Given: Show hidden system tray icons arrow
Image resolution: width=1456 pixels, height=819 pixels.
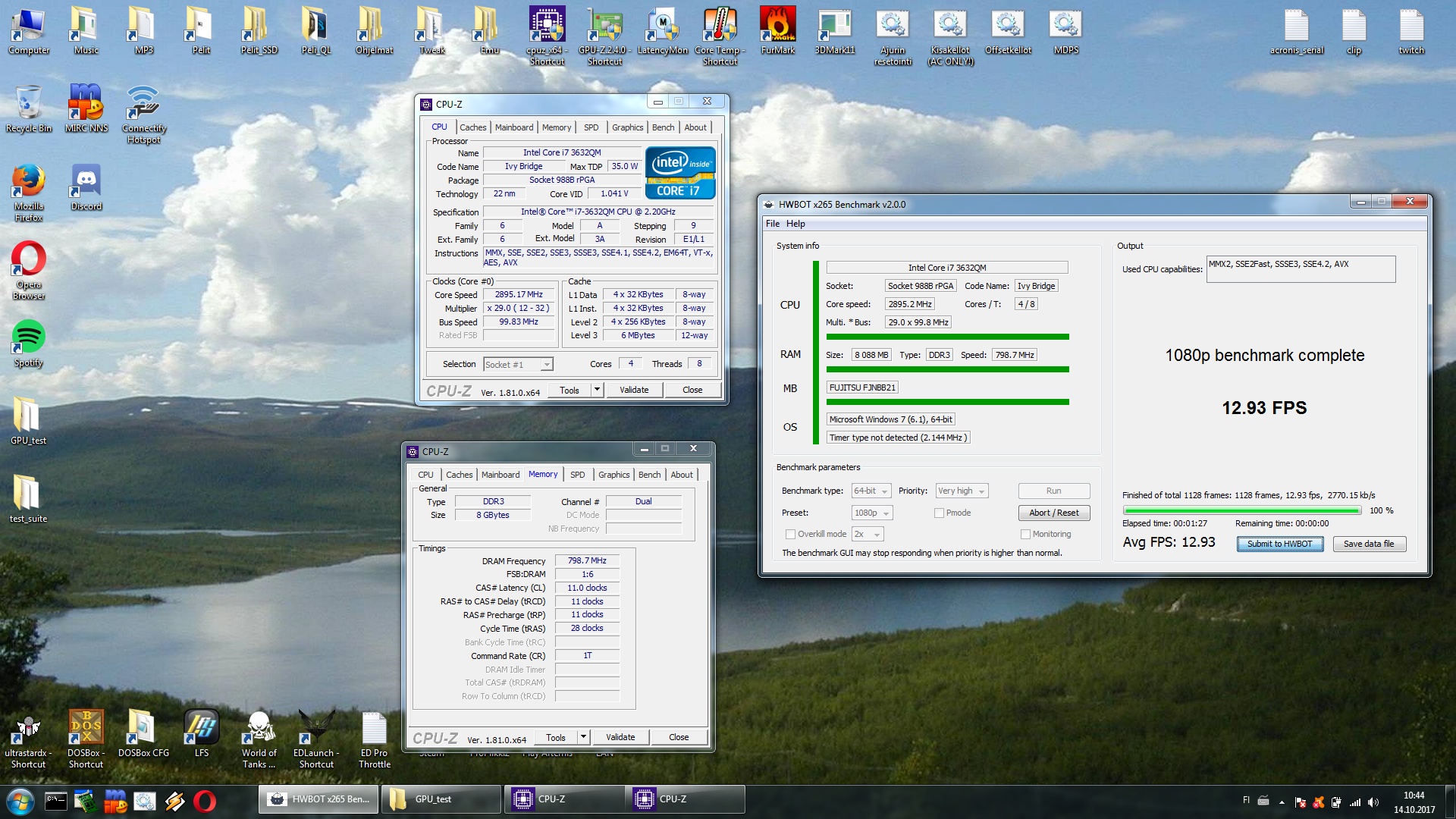Looking at the screenshot, I should (1282, 802).
